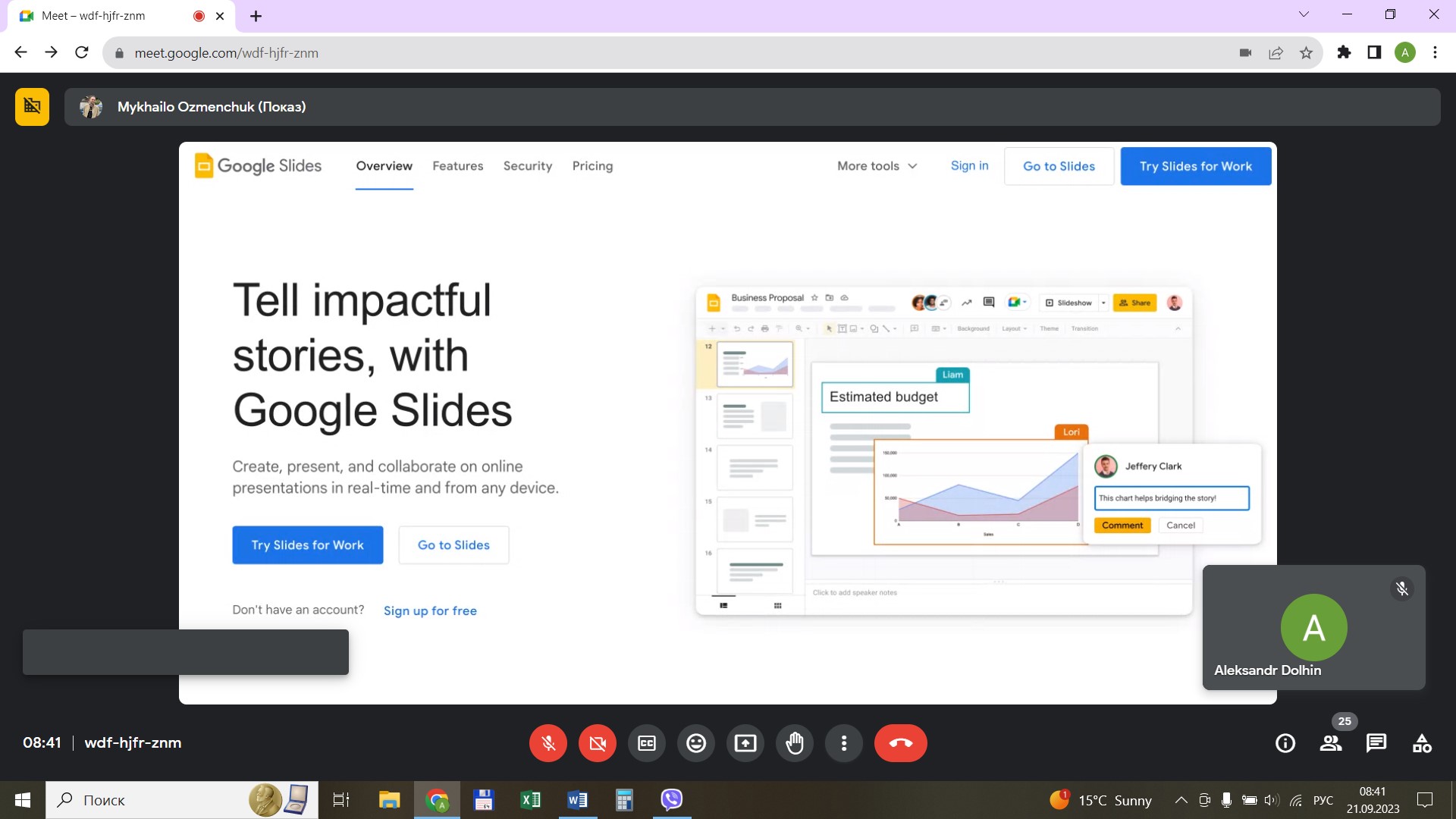This screenshot has width=1456, height=819.
Task: Open chat with everyone panel
Action: (1376, 743)
